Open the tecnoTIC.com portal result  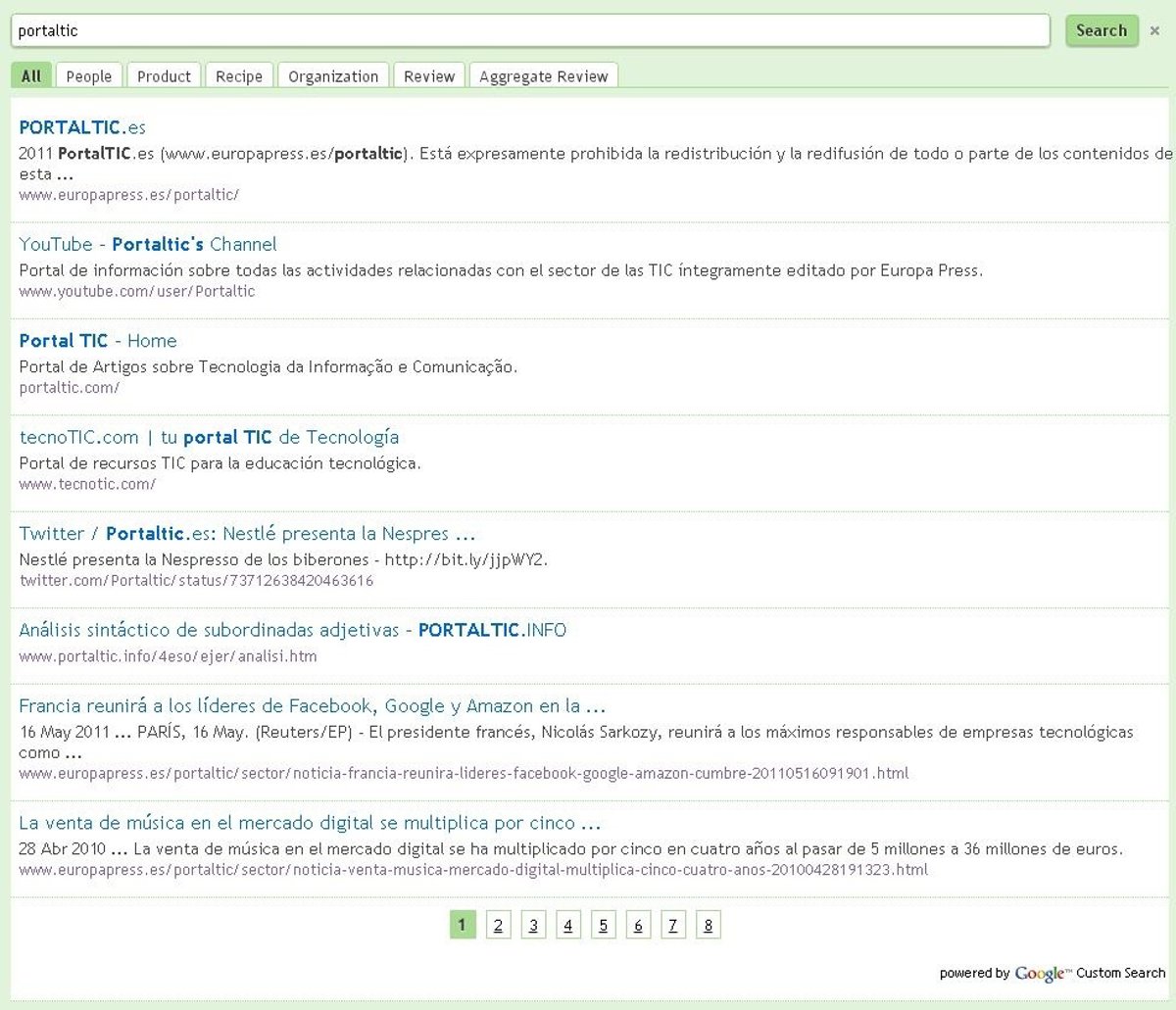pyautogui.click(x=209, y=437)
